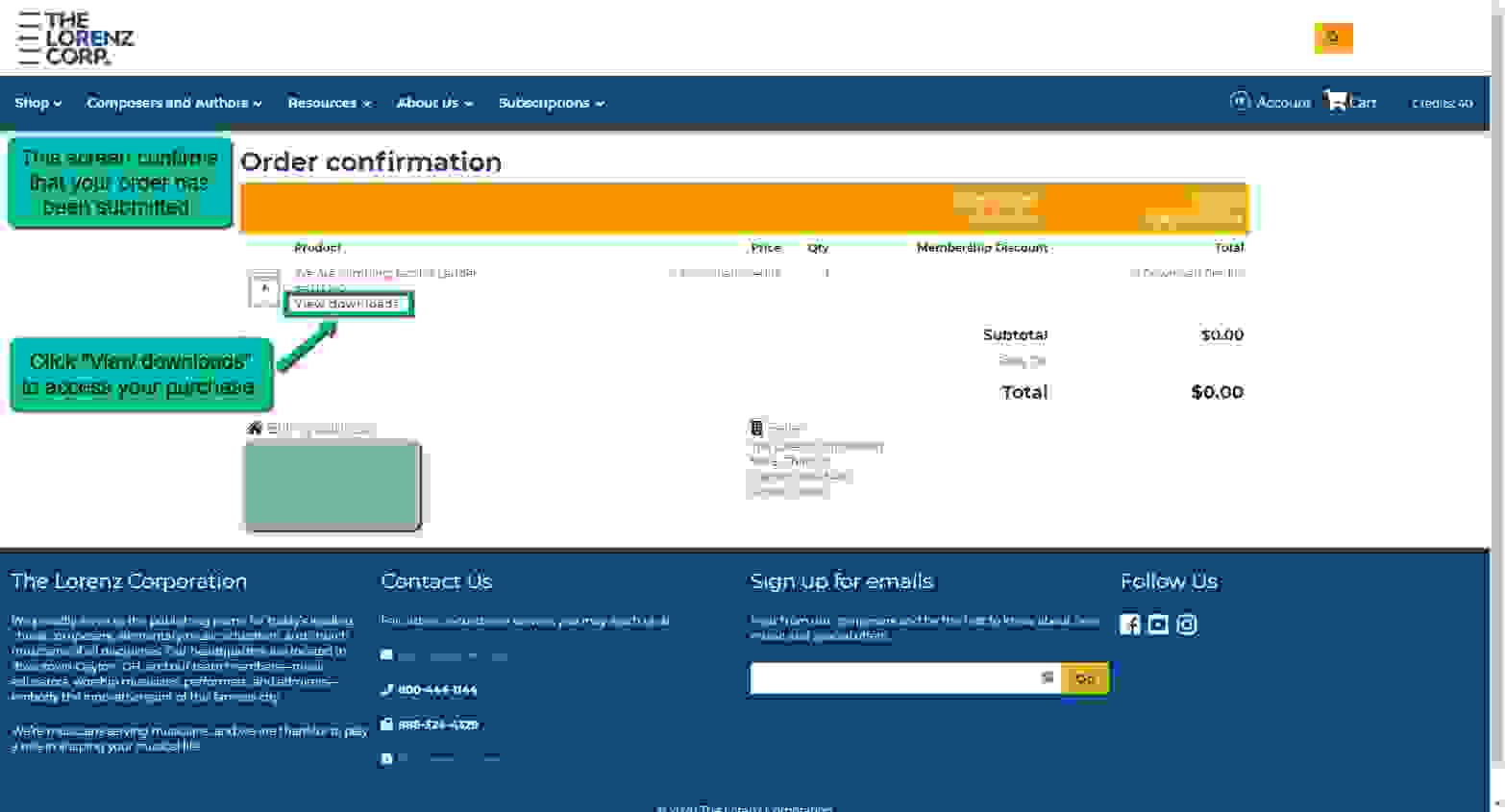Viewport: 1505px width, 812px height.
Task: Visit the Lorenz YouTube channel
Action: pos(1158,625)
